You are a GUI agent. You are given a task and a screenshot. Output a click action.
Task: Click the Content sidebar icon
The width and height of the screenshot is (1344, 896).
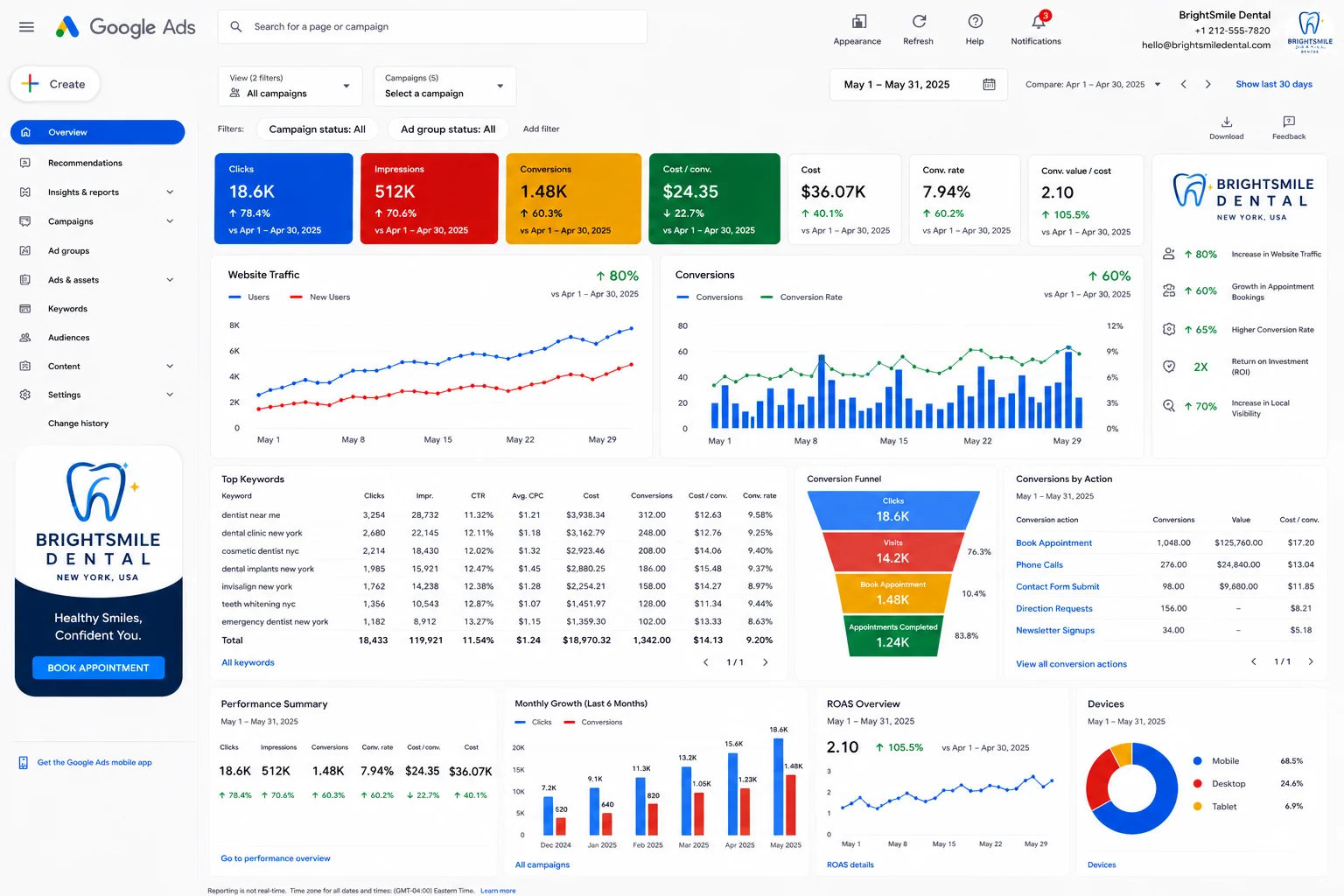pos(25,366)
